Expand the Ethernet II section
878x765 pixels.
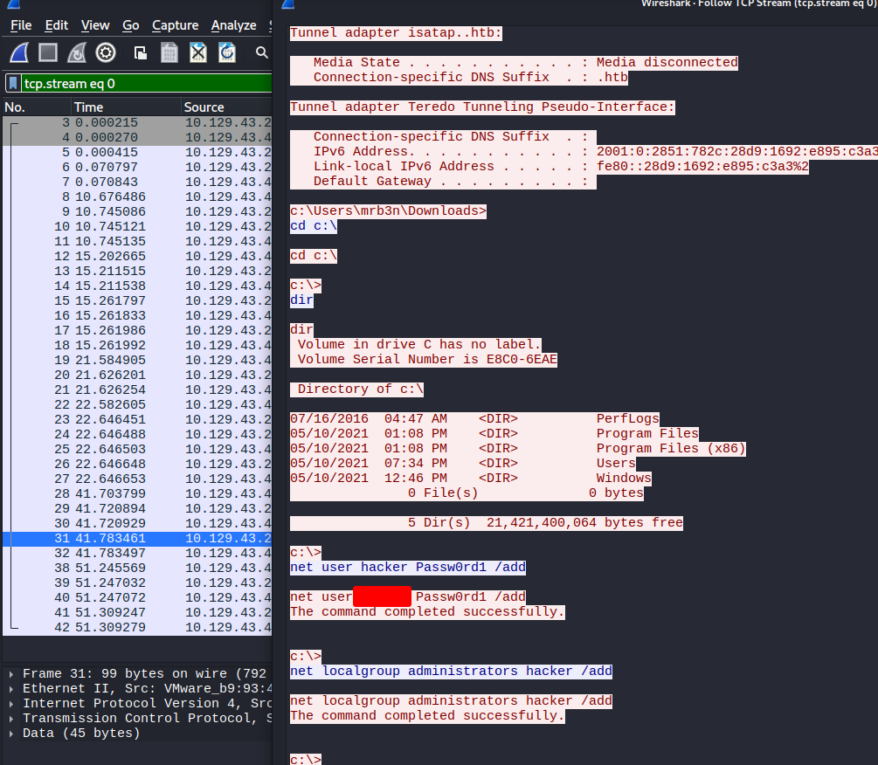[x=12, y=689]
